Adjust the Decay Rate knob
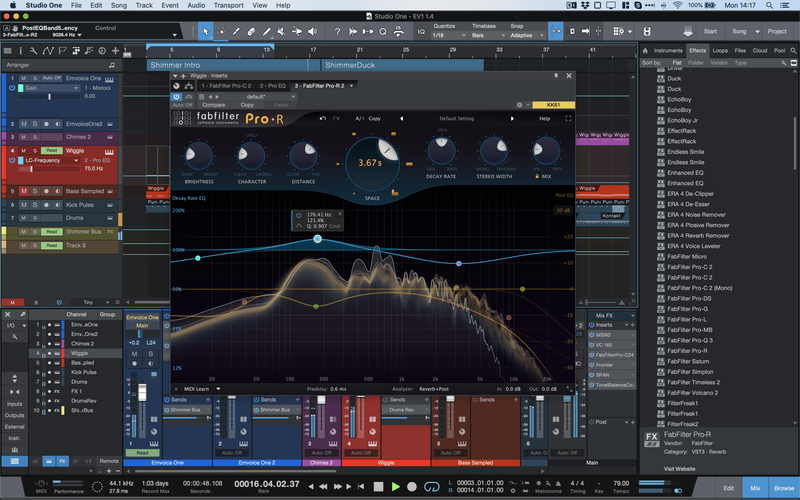800x500 pixels. coord(441,150)
